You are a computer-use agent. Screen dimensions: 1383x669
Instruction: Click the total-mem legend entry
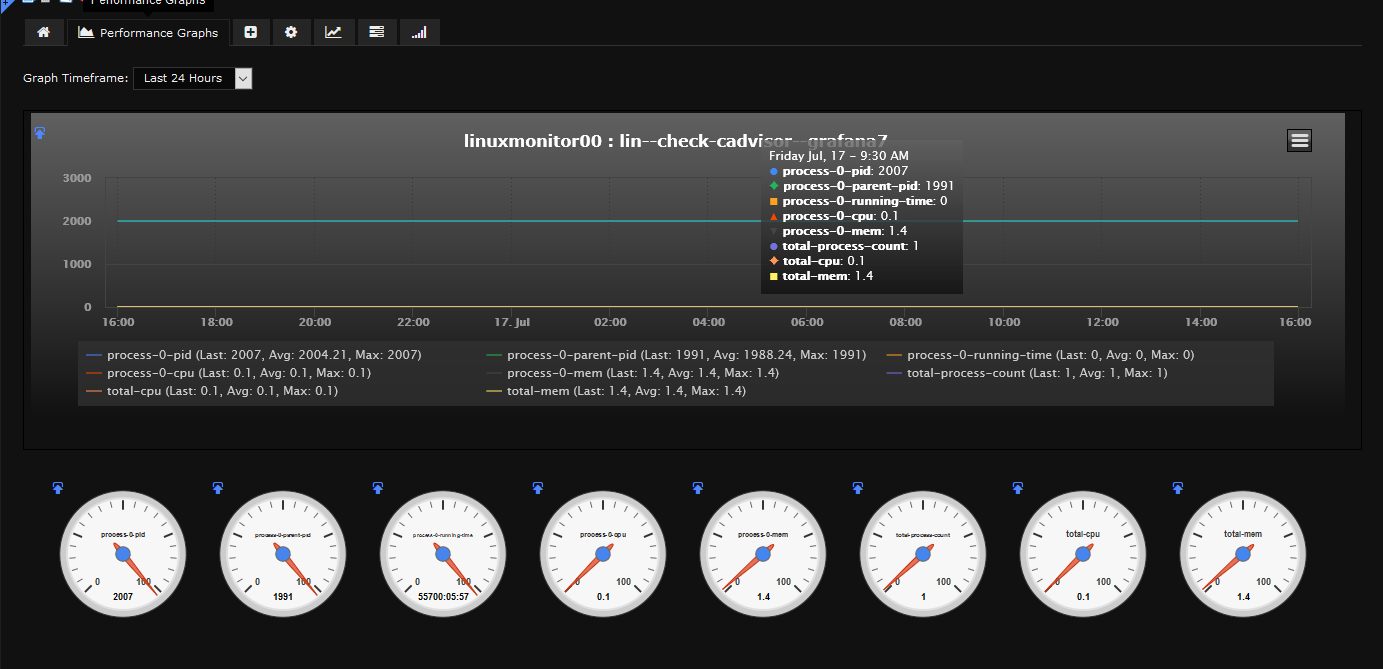pyautogui.click(x=626, y=391)
